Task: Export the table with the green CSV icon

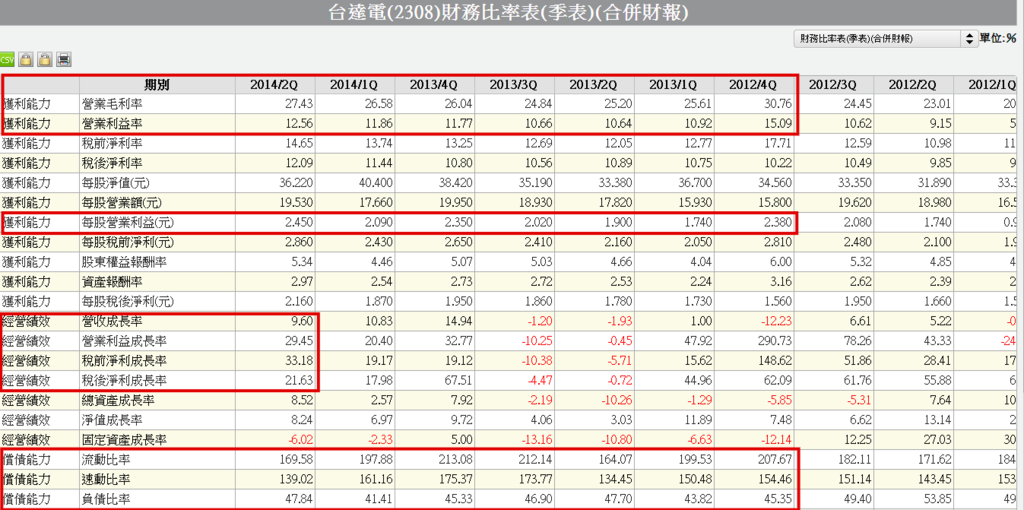Action: 7,60
